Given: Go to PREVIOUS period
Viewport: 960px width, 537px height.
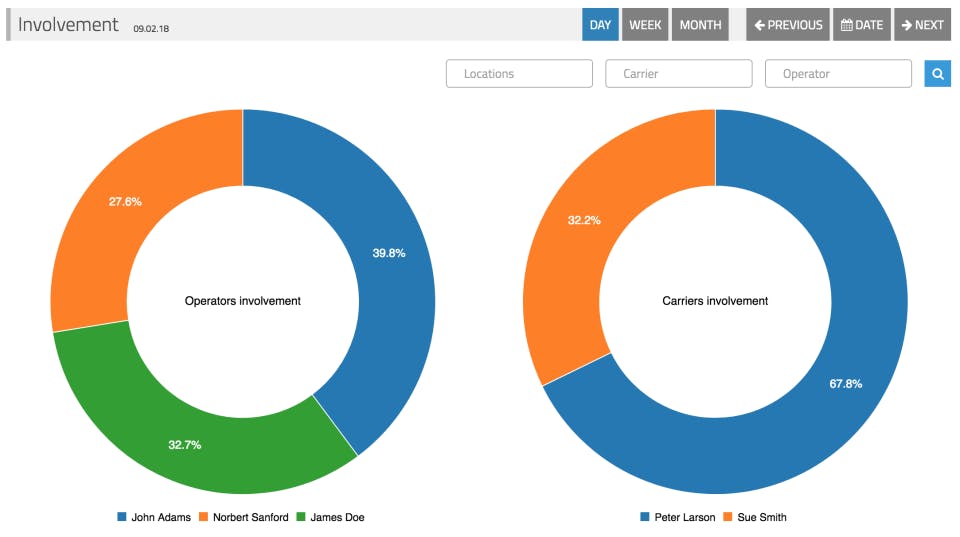Looking at the screenshot, I should [788, 24].
